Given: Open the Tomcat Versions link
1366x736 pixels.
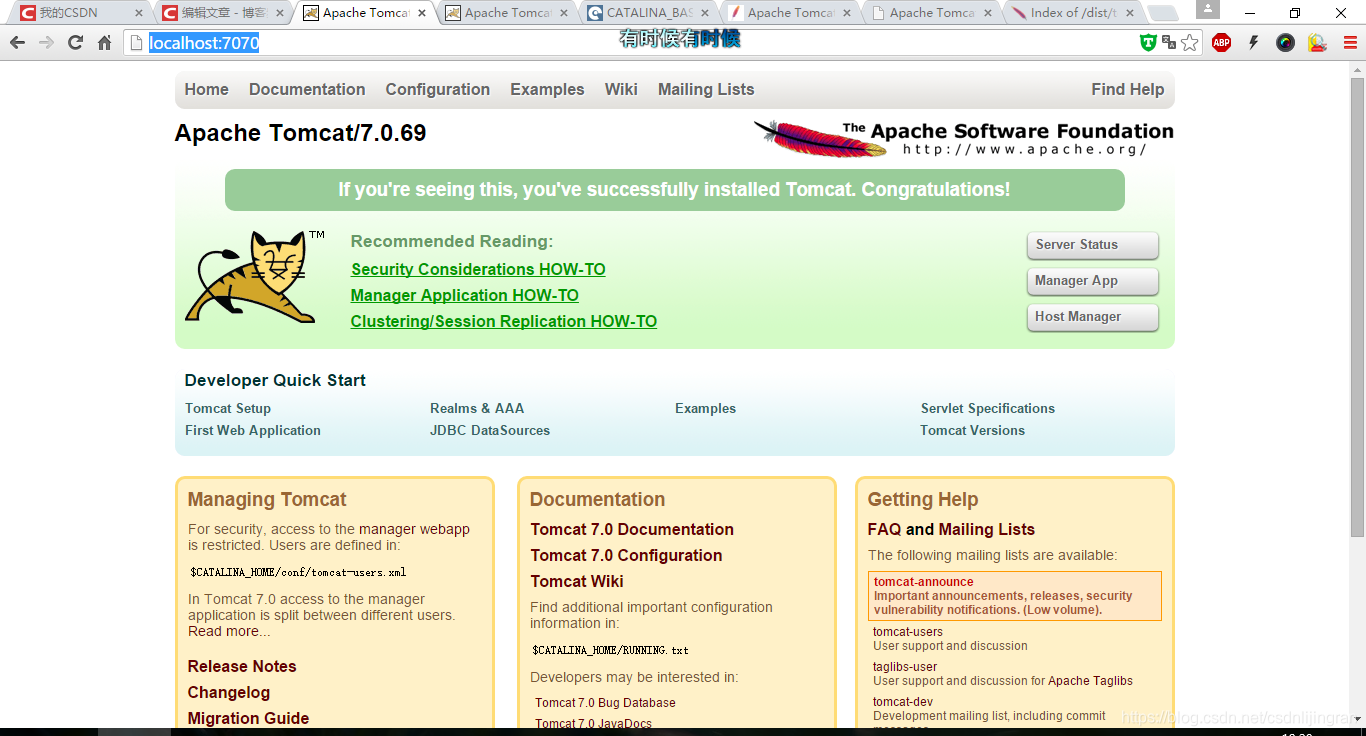Looking at the screenshot, I should point(973,430).
